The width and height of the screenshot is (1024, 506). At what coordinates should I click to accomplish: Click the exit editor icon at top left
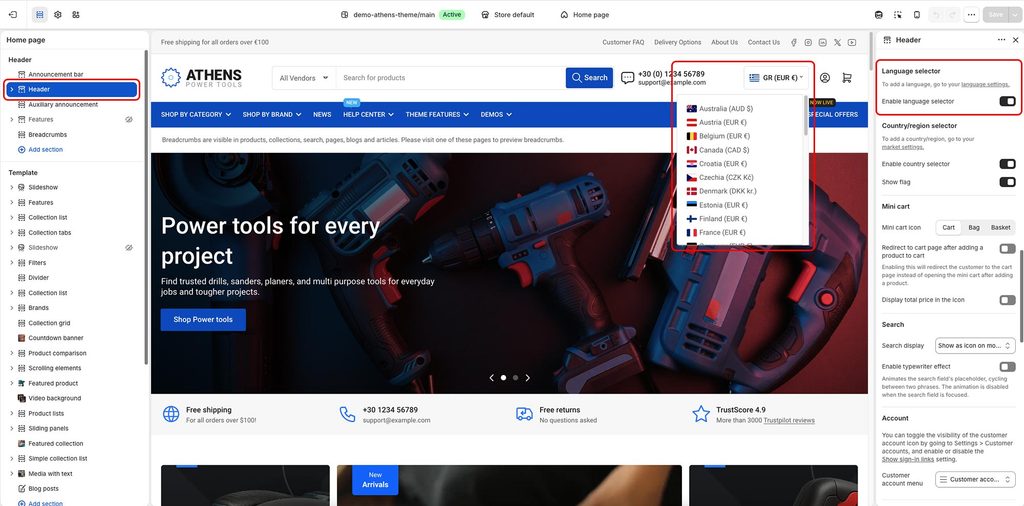click(x=13, y=14)
